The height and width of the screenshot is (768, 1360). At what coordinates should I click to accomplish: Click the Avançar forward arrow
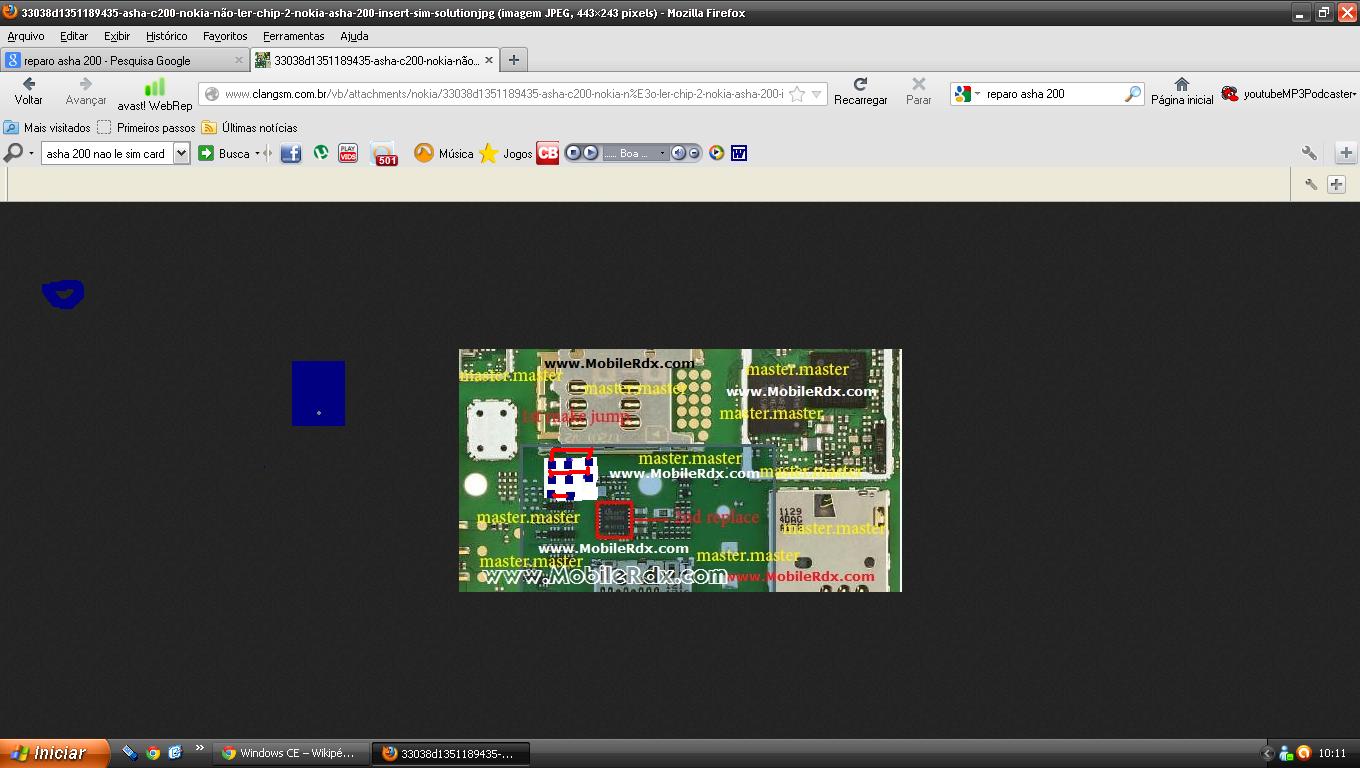pyautogui.click(x=85, y=91)
